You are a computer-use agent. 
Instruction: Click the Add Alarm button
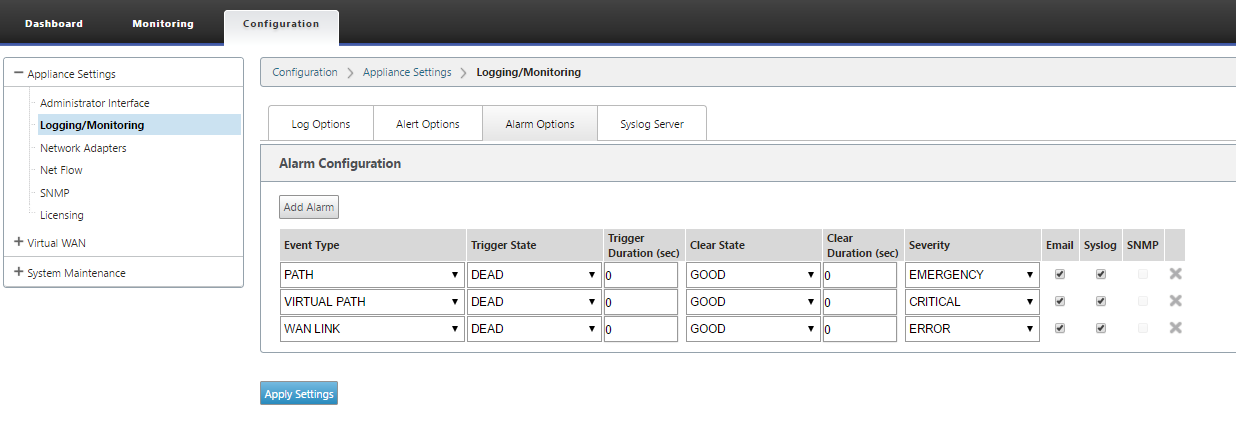pyautogui.click(x=309, y=207)
